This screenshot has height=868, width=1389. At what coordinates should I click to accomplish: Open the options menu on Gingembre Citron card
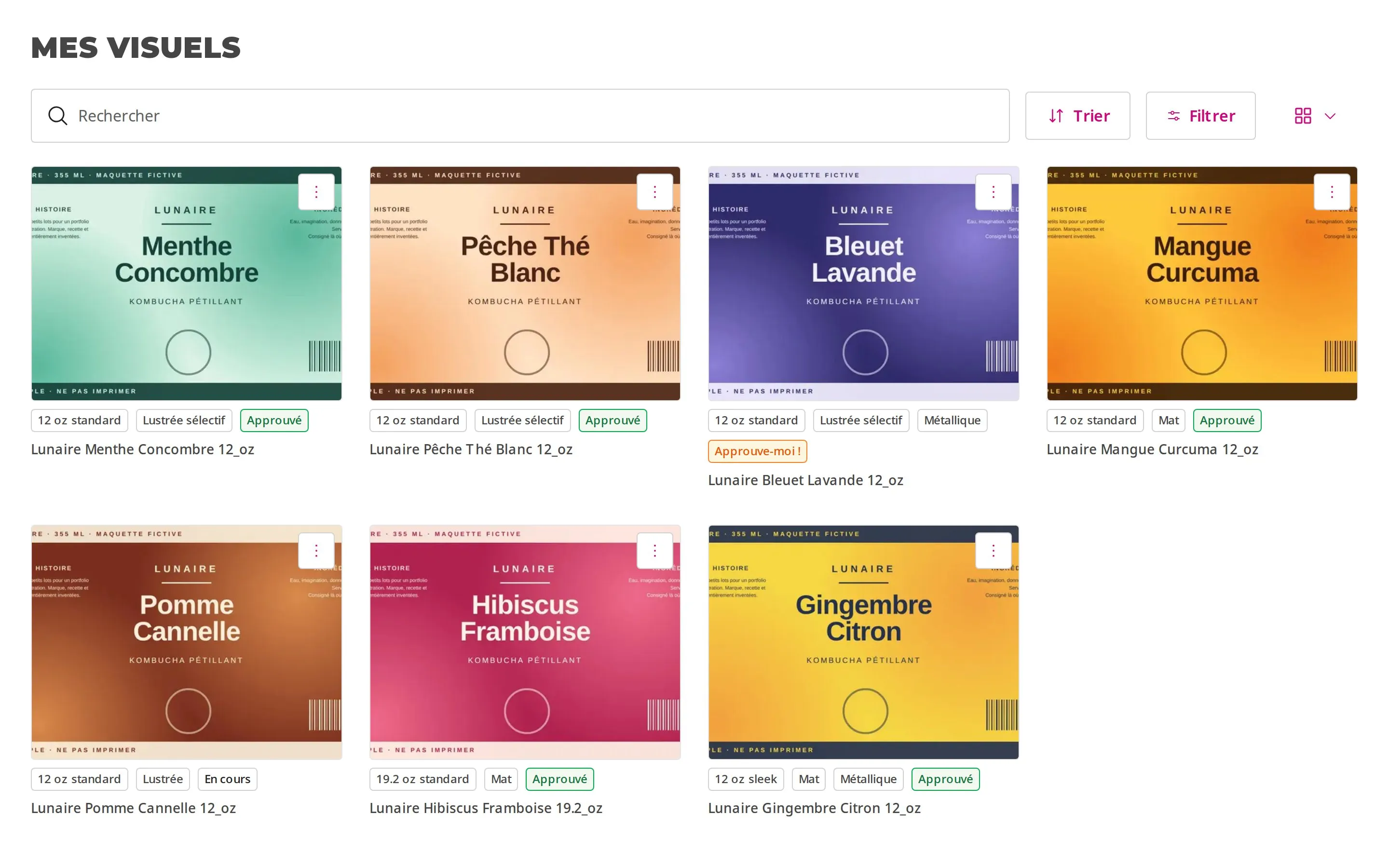tap(994, 551)
